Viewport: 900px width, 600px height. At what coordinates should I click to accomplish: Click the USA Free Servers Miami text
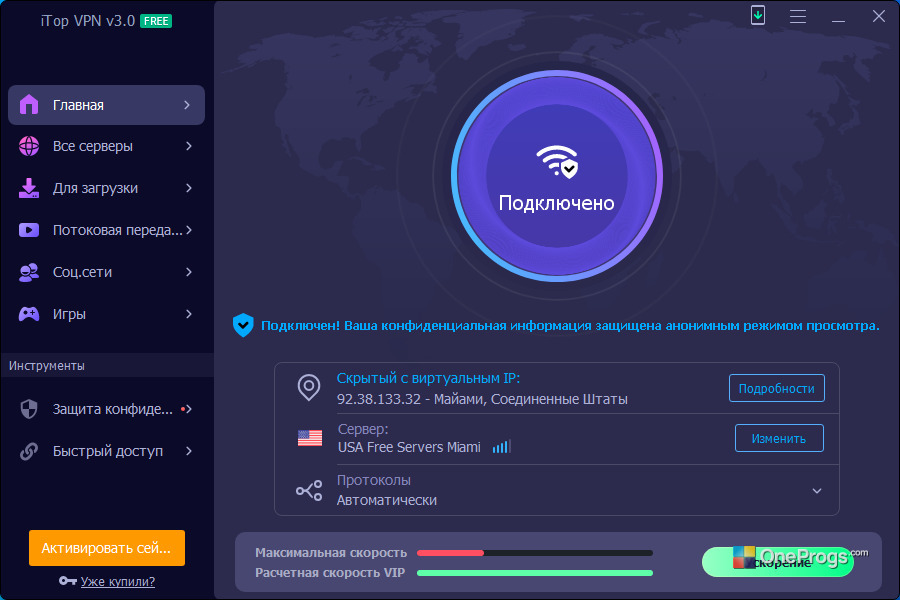click(x=409, y=447)
